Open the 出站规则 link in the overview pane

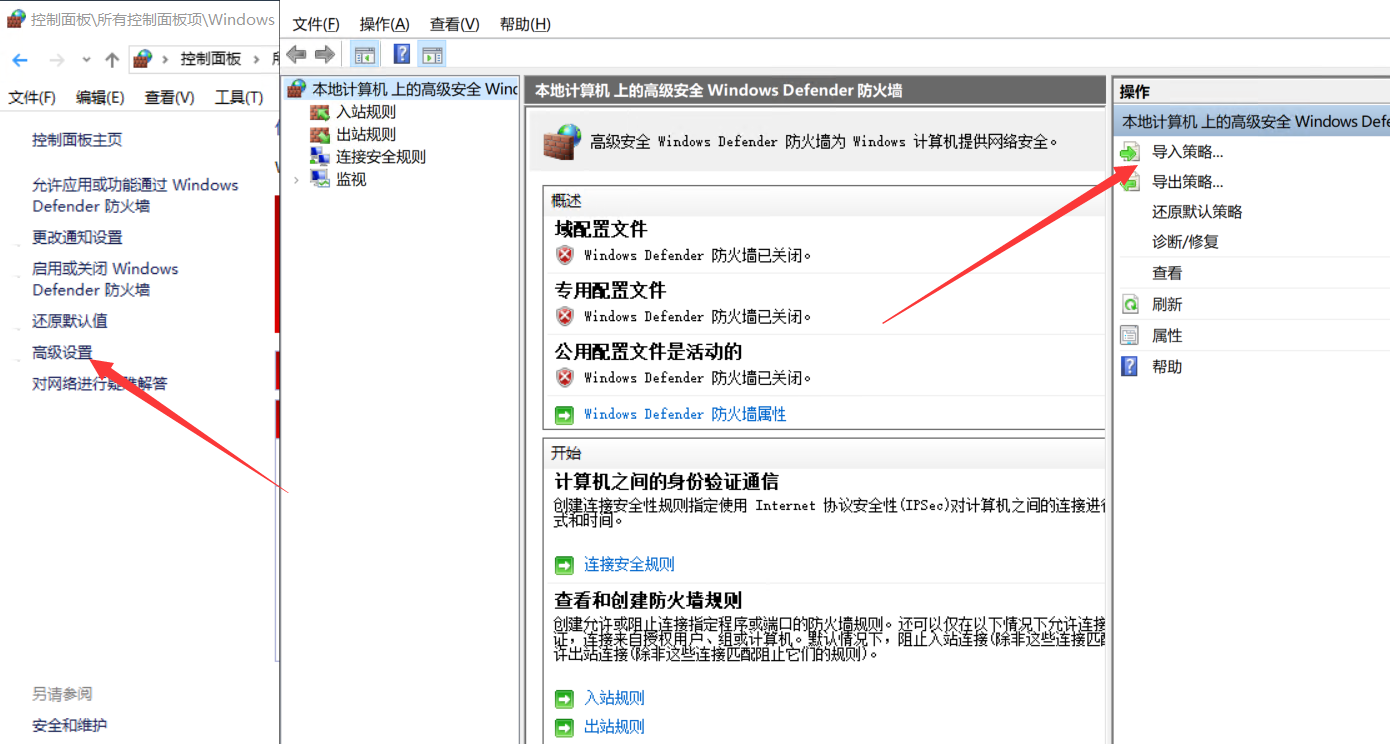coord(614,727)
